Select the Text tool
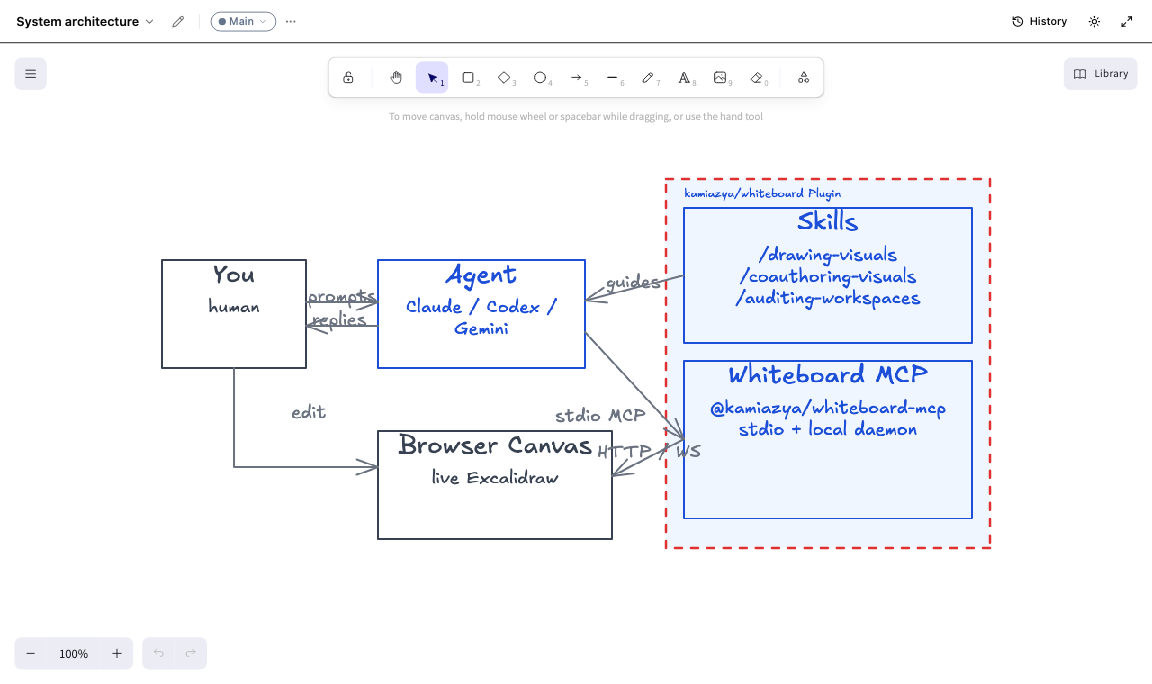1152x684 pixels. click(684, 78)
